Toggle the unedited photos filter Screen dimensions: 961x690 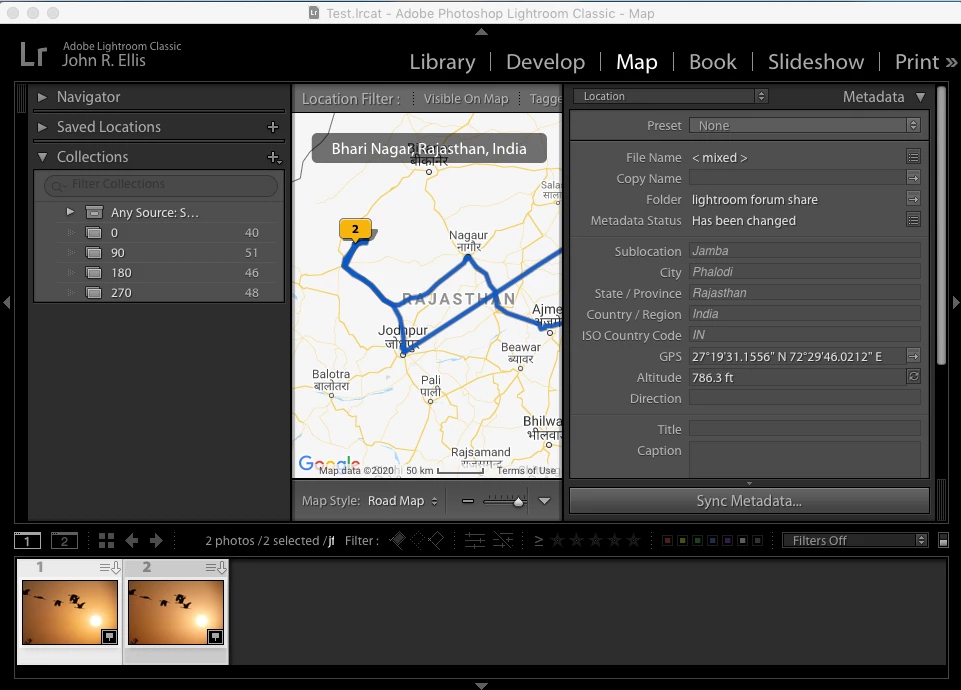click(503, 540)
